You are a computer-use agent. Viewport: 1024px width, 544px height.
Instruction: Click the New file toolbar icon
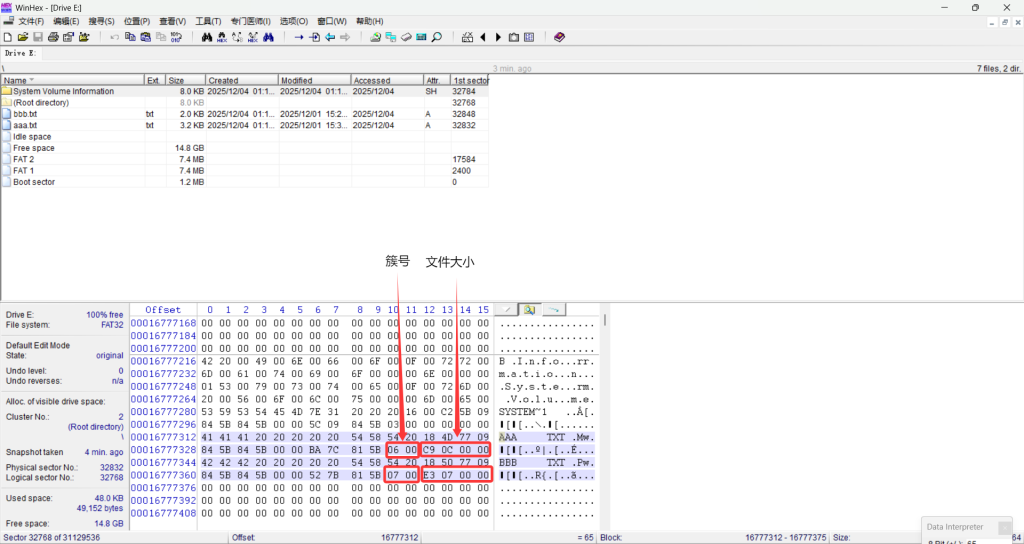(x=8, y=37)
